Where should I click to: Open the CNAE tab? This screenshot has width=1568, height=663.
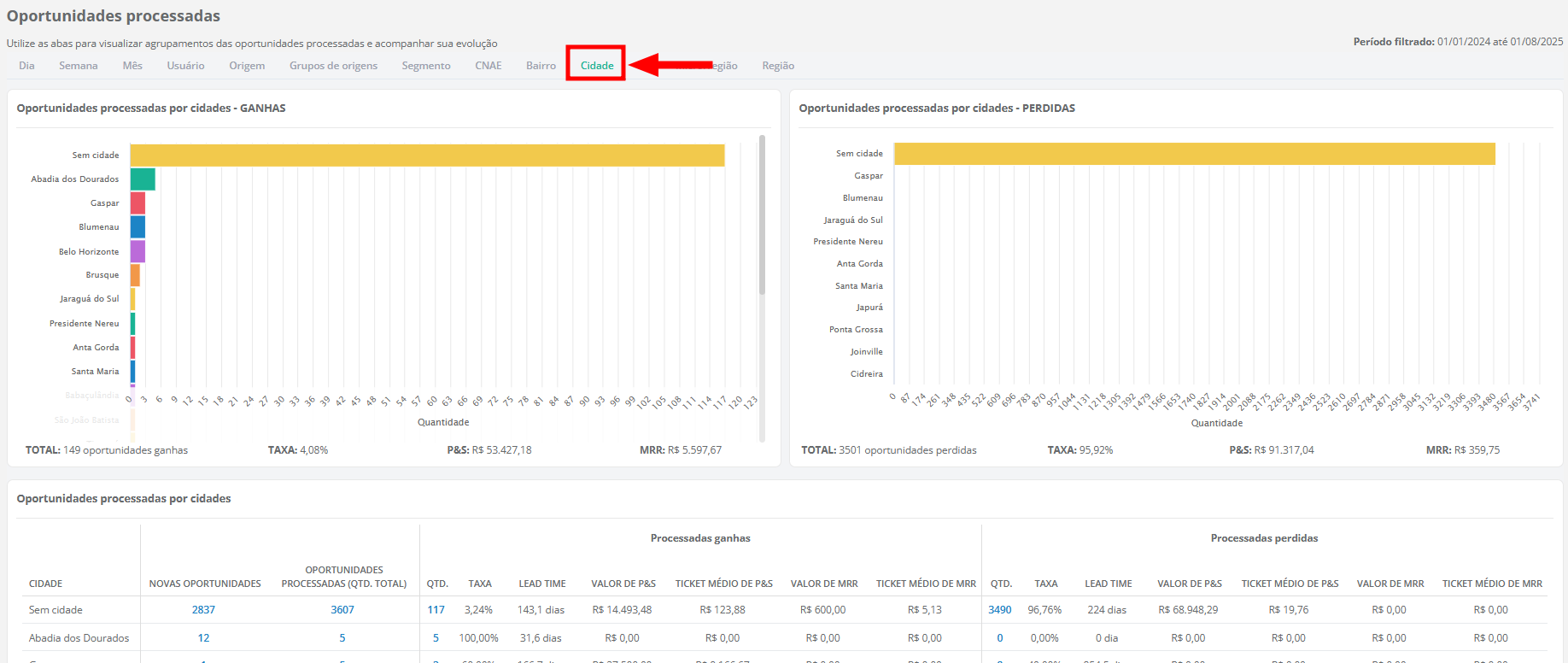(489, 66)
